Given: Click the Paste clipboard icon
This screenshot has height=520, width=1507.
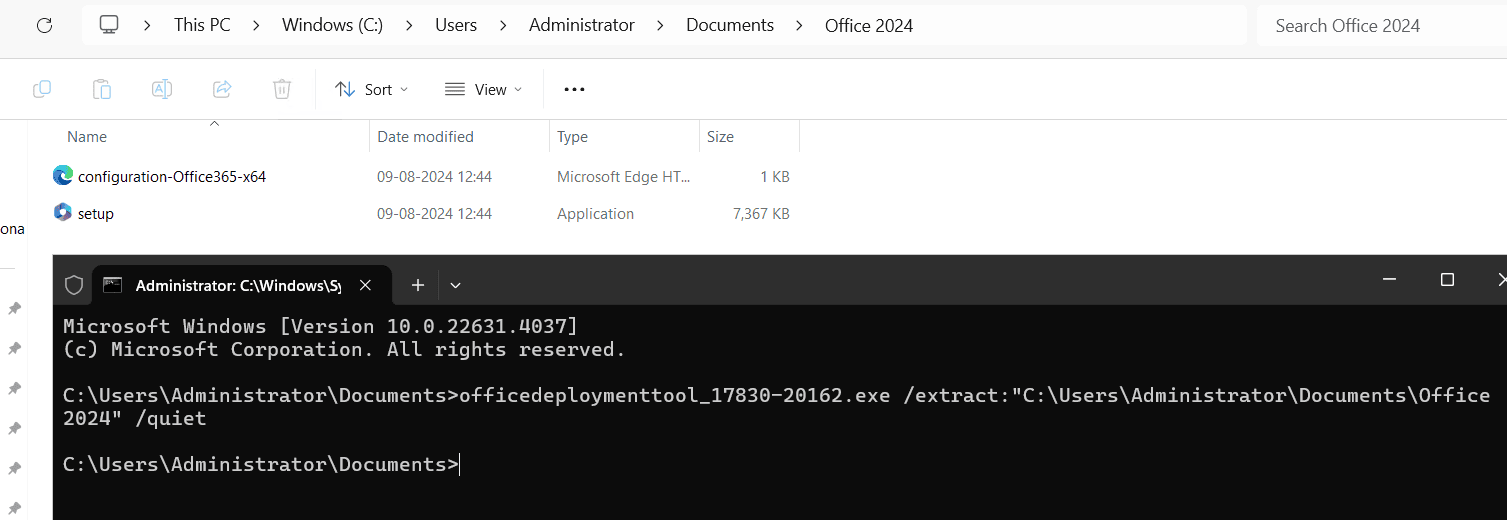Looking at the screenshot, I should pos(102,89).
